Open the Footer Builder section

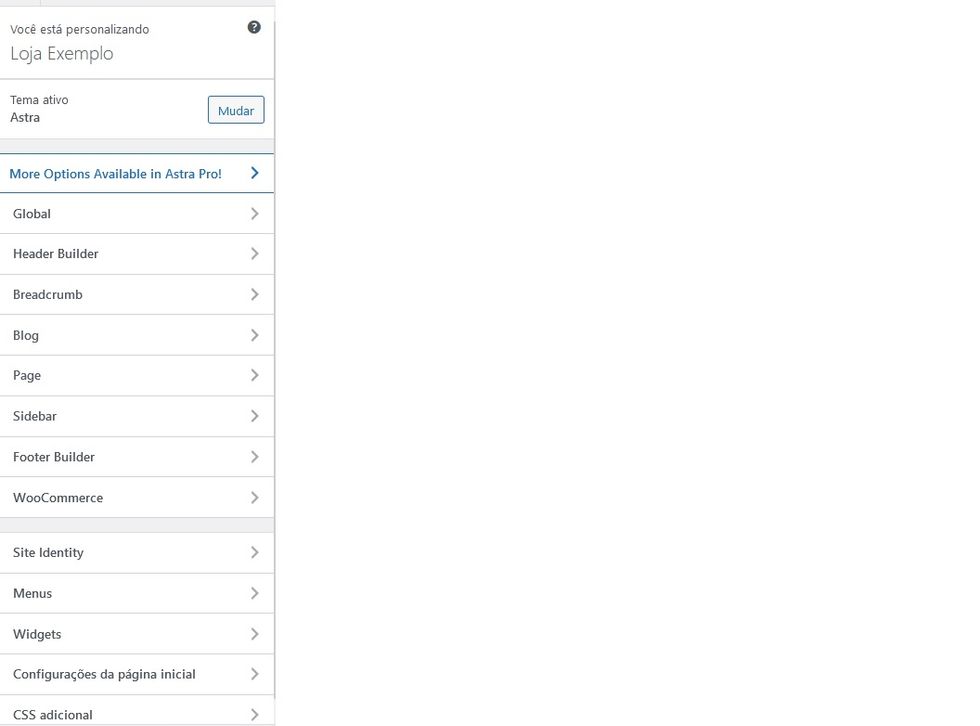tap(137, 457)
